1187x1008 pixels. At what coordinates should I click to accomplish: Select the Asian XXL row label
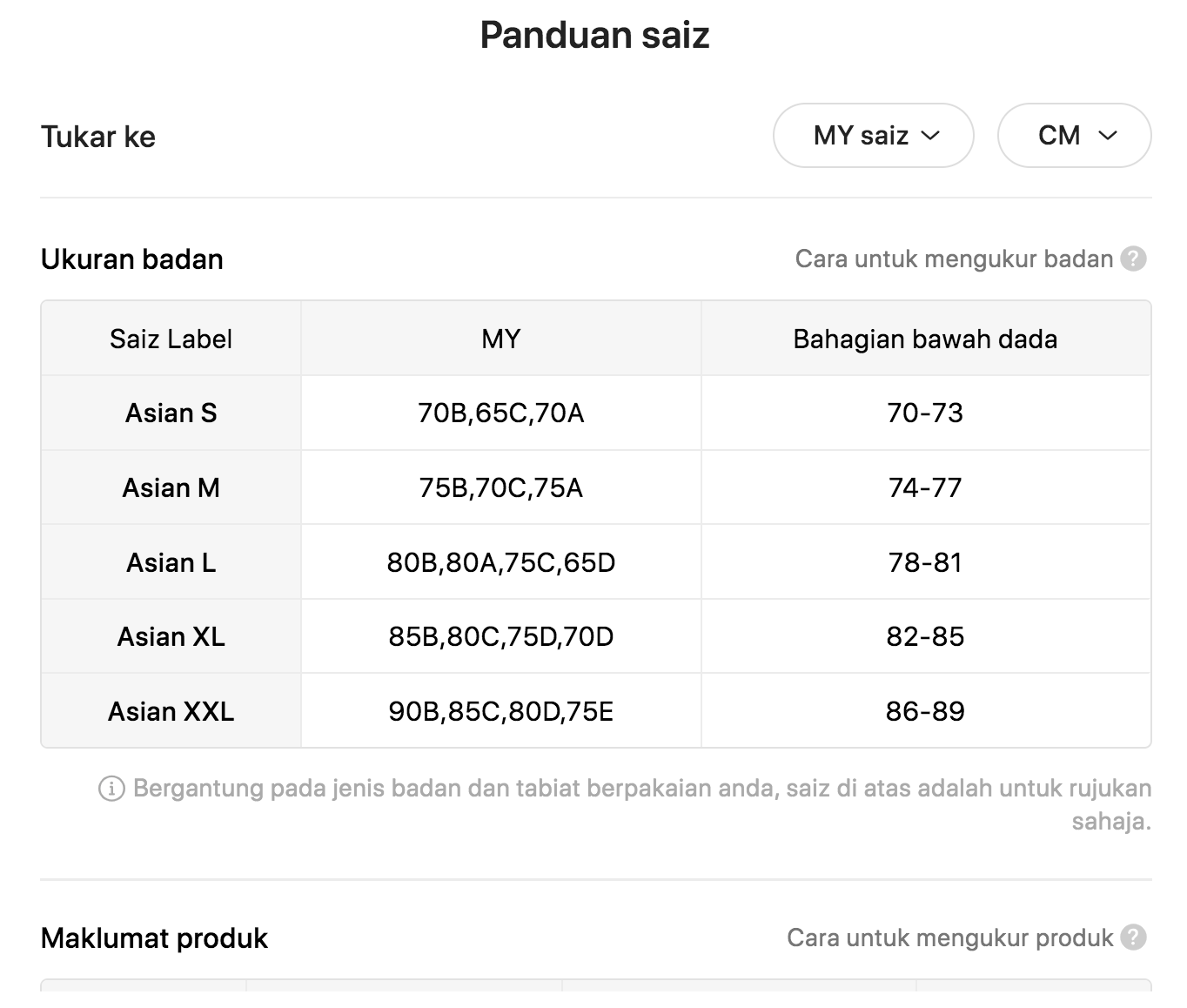(171, 711)
